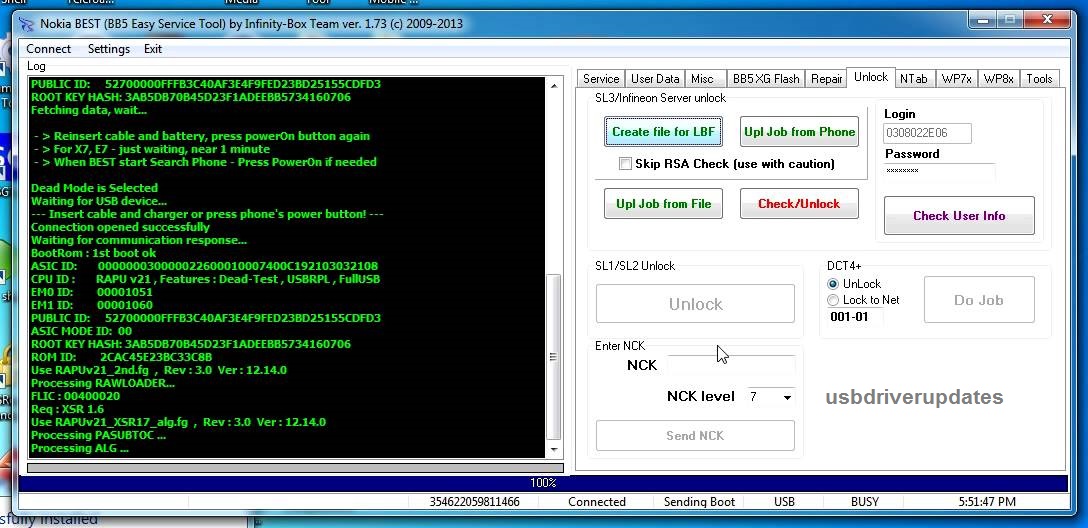Maximize the Nokia BEST window

tap(1010, 21)
